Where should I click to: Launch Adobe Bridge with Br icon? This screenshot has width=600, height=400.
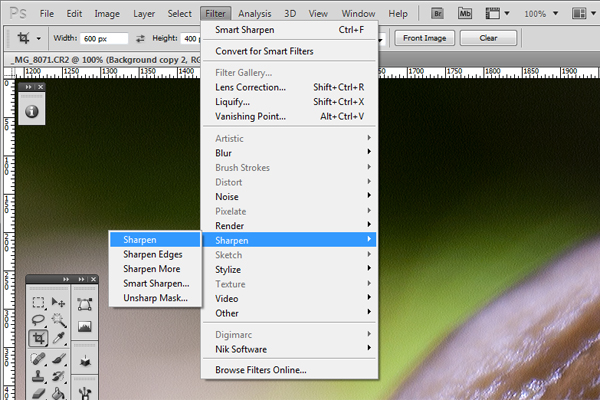point(437,14)
